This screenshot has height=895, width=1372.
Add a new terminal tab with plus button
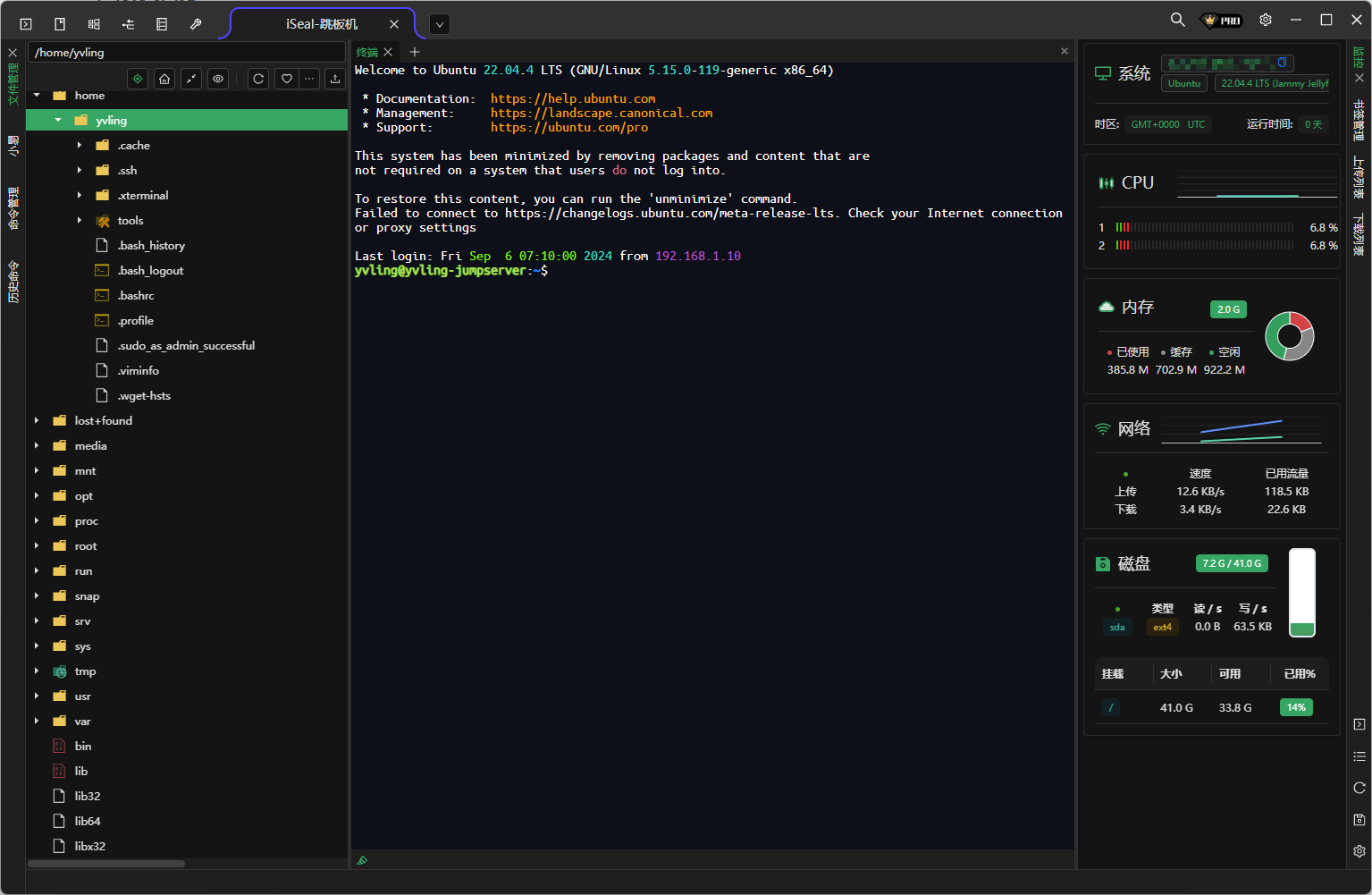pos(415,52)
